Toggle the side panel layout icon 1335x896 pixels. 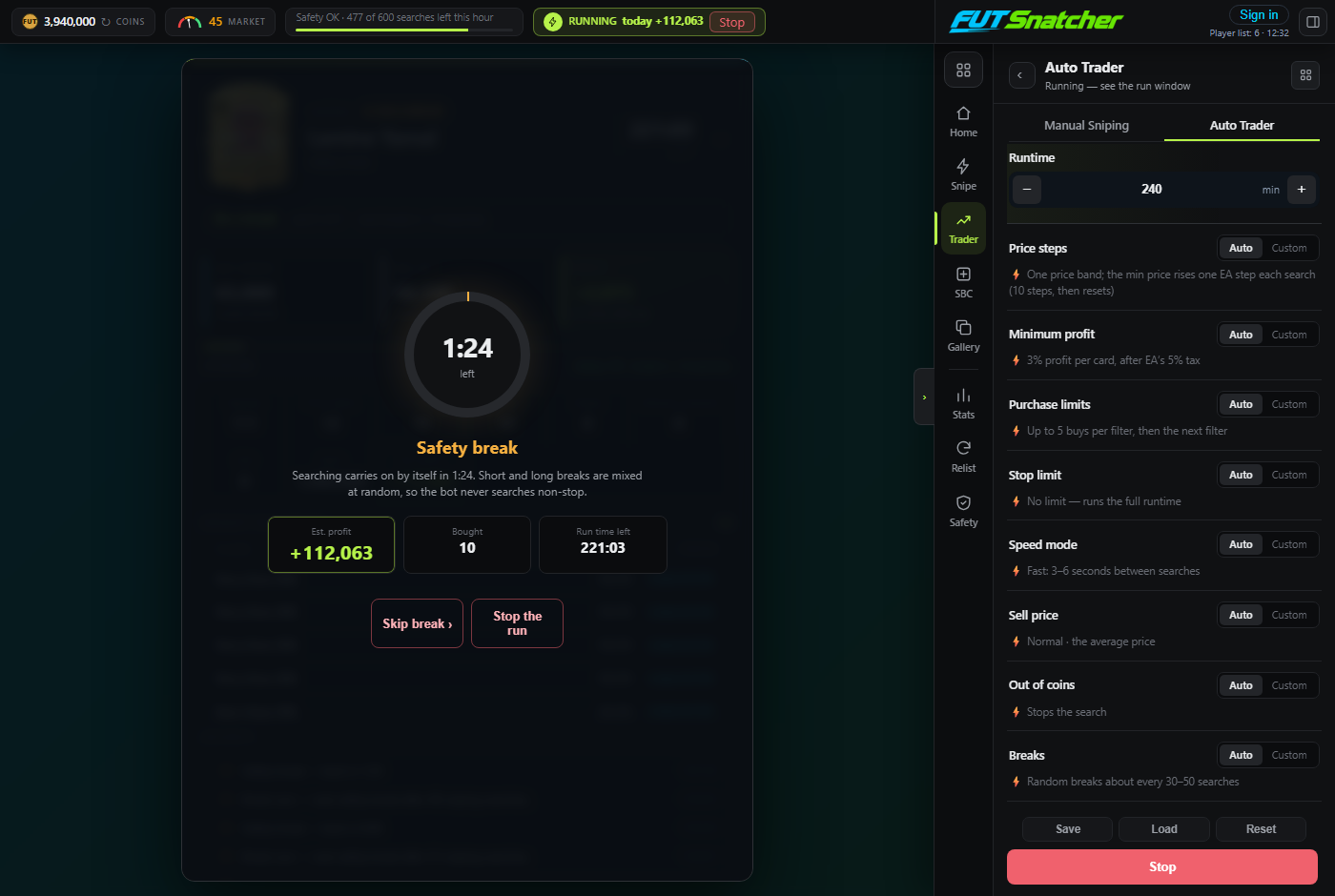tap(1312, 22)
